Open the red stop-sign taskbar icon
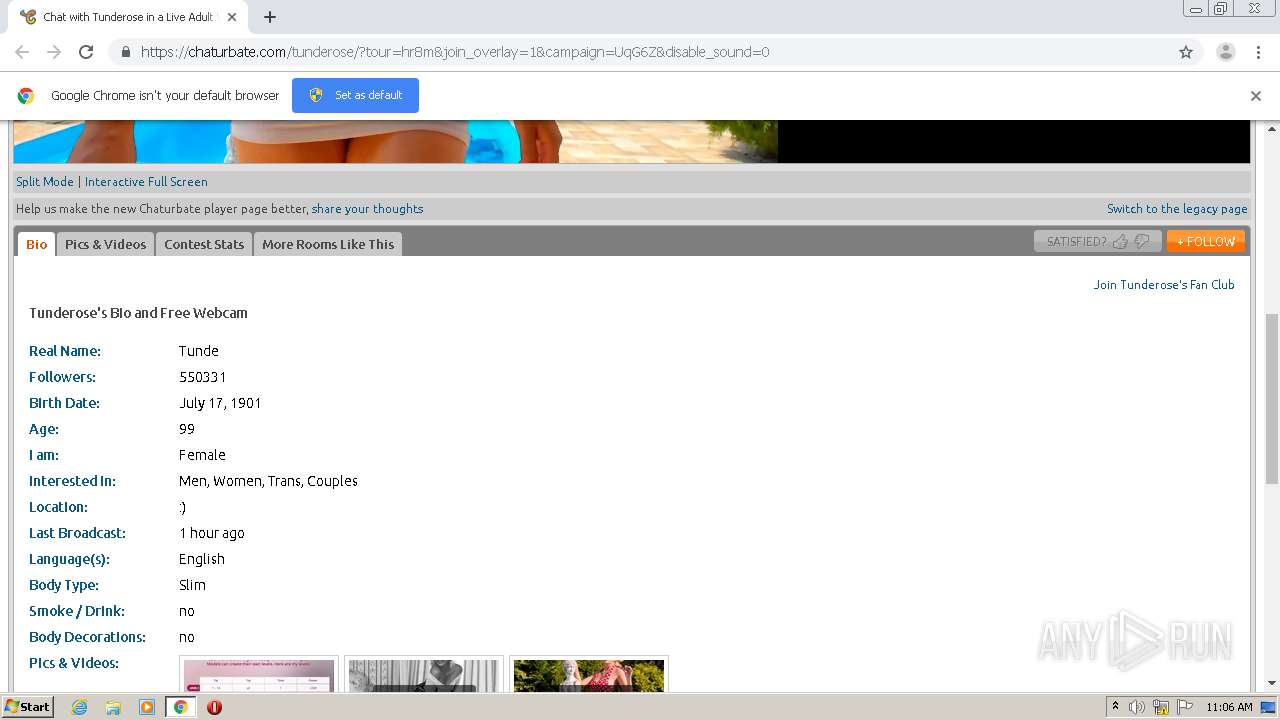 [x=214, y=707]
